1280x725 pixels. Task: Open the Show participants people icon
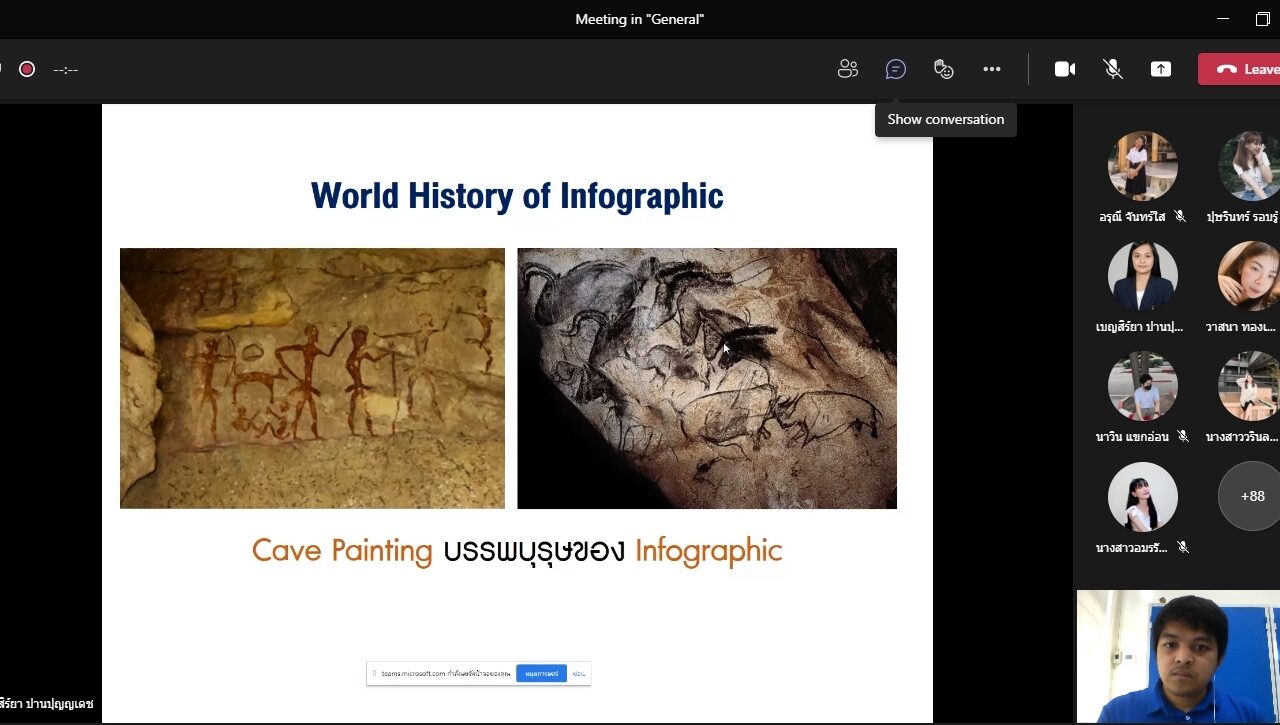click(x=848, y=69)
